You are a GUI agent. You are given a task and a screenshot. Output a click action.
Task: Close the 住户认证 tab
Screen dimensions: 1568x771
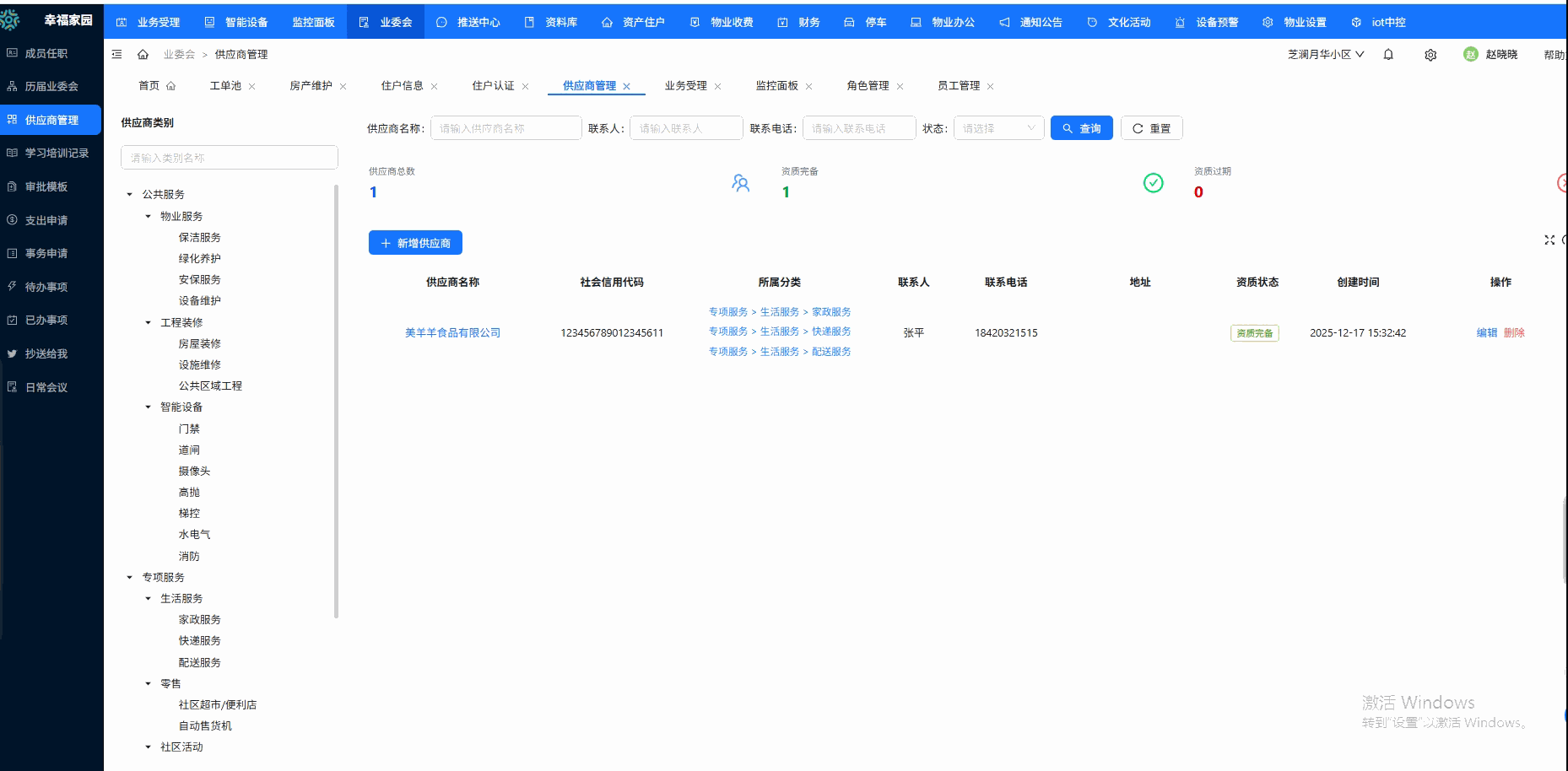tap(525, 86)
